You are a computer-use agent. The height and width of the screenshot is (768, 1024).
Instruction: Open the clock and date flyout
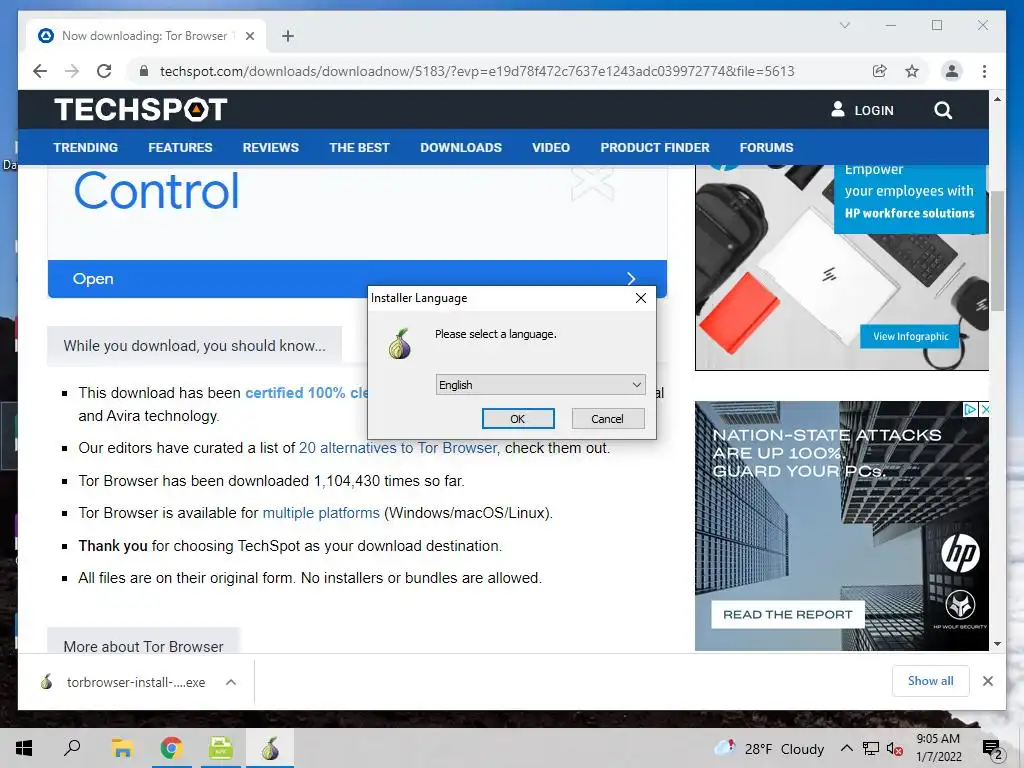coord(938,748)
